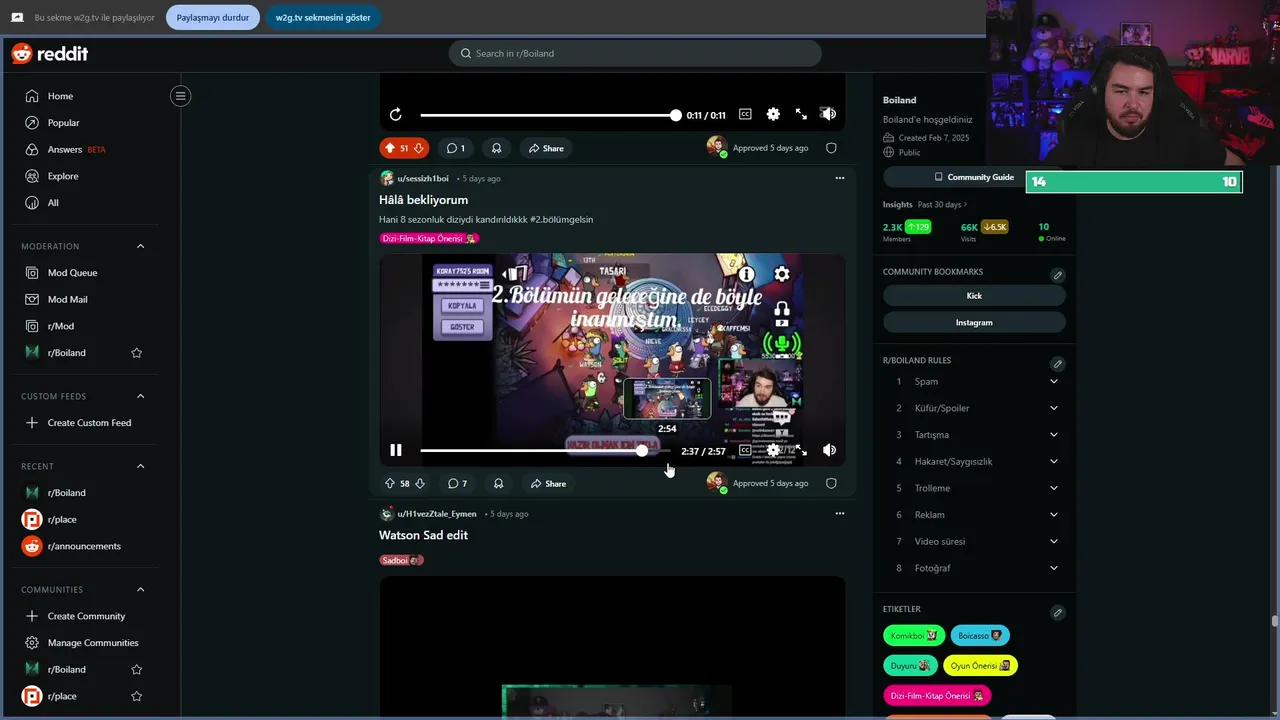Open Manage Communities
Viewport: 1280px width, 720px height.
(93, 643)
